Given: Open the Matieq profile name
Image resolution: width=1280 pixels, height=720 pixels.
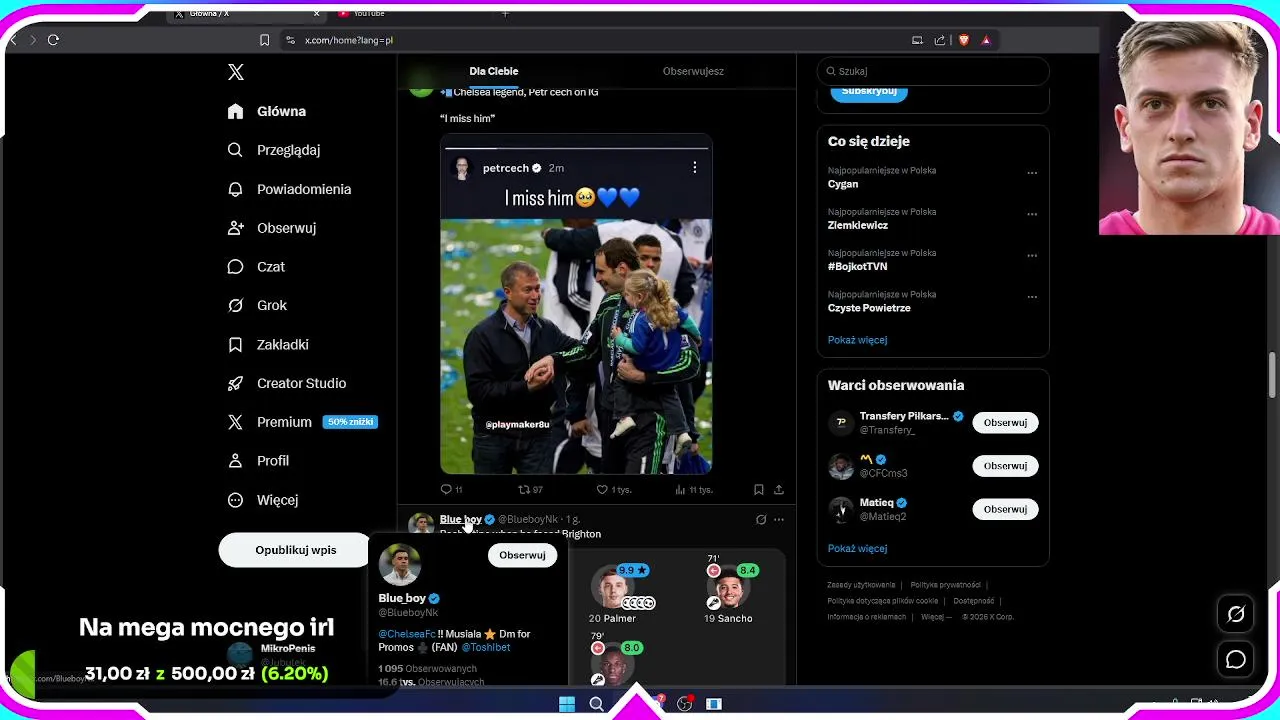Looking at the screenshot, I should [877, 503].
